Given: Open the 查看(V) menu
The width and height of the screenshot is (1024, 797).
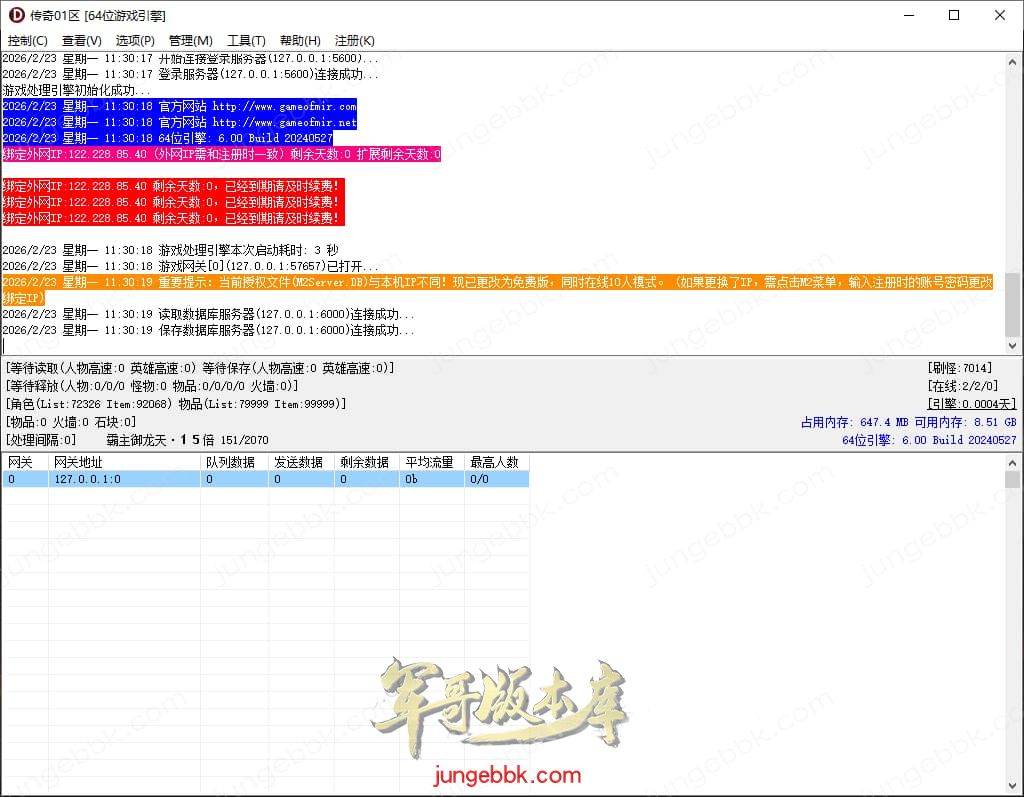Looking at the screenshot, I should (x=81, y=41).
